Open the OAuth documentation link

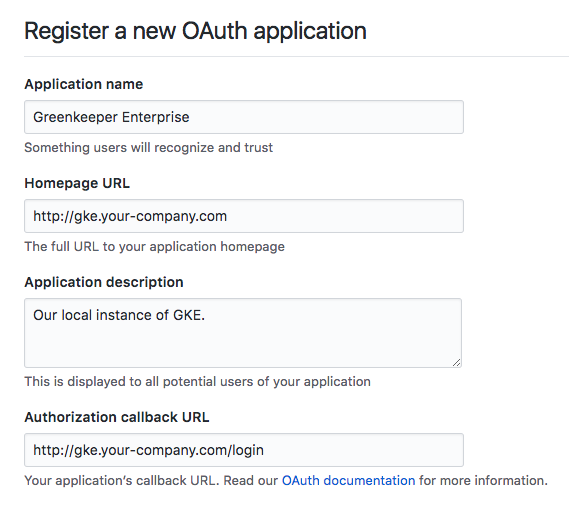tap(348, 480)
